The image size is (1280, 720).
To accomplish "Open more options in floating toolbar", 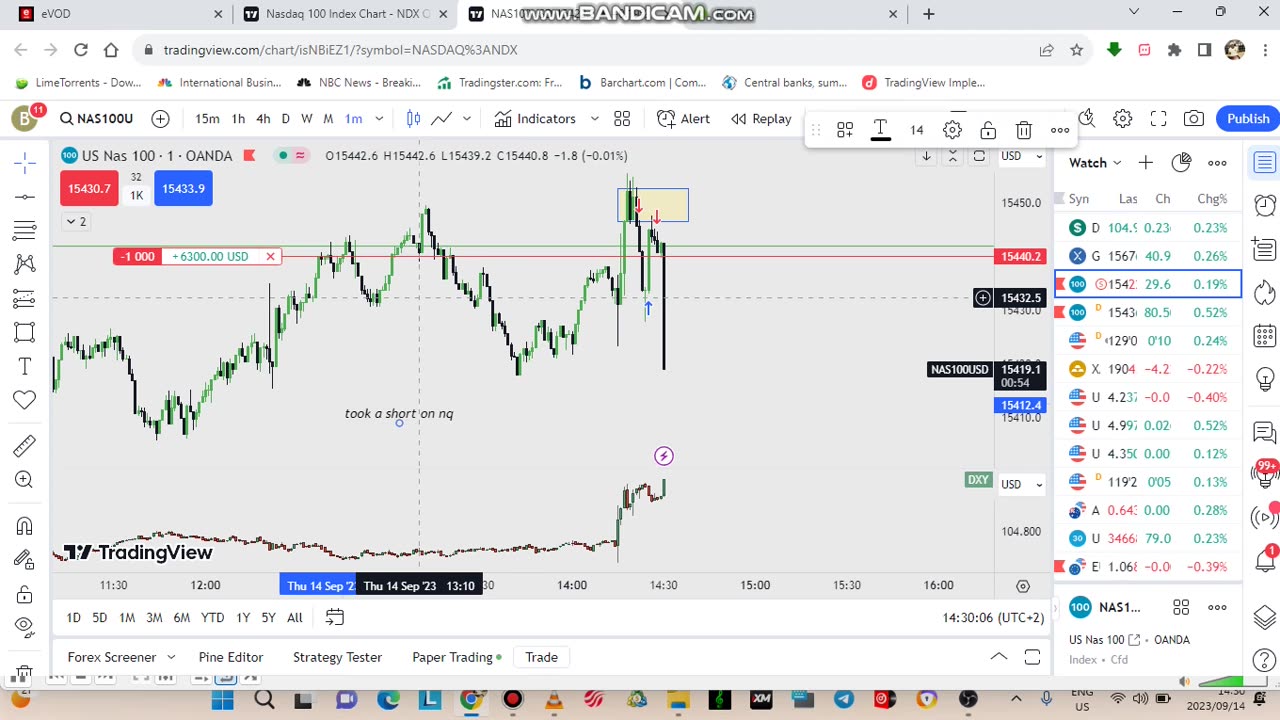I will 1060,130.
